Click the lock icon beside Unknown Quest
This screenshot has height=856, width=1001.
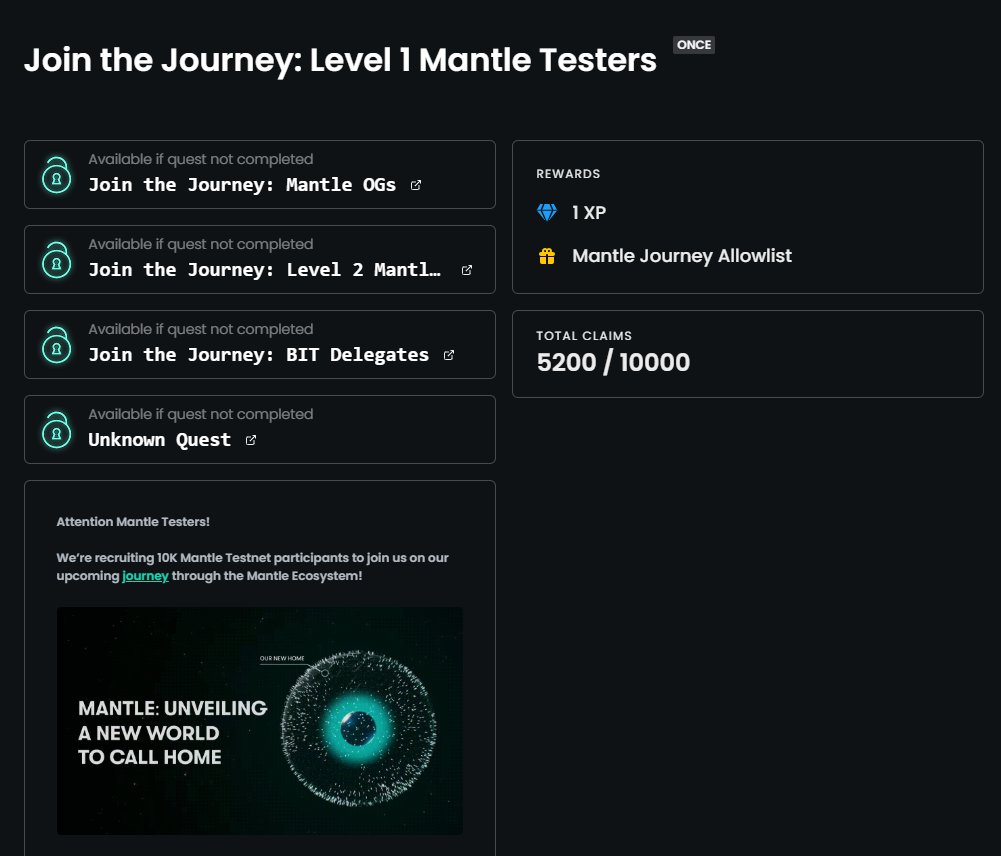57,430
